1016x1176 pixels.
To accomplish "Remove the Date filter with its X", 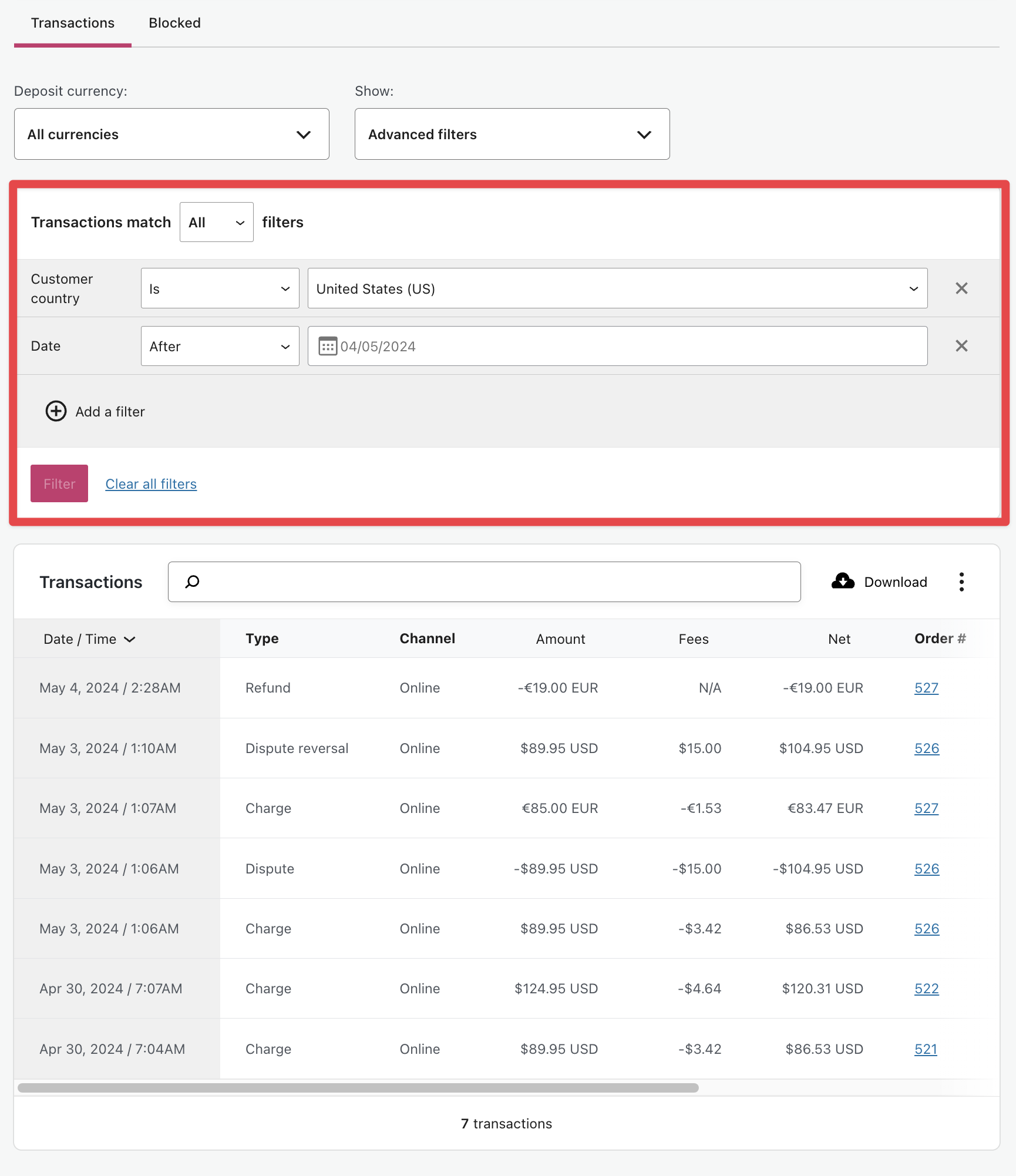I will pos(961,346).
